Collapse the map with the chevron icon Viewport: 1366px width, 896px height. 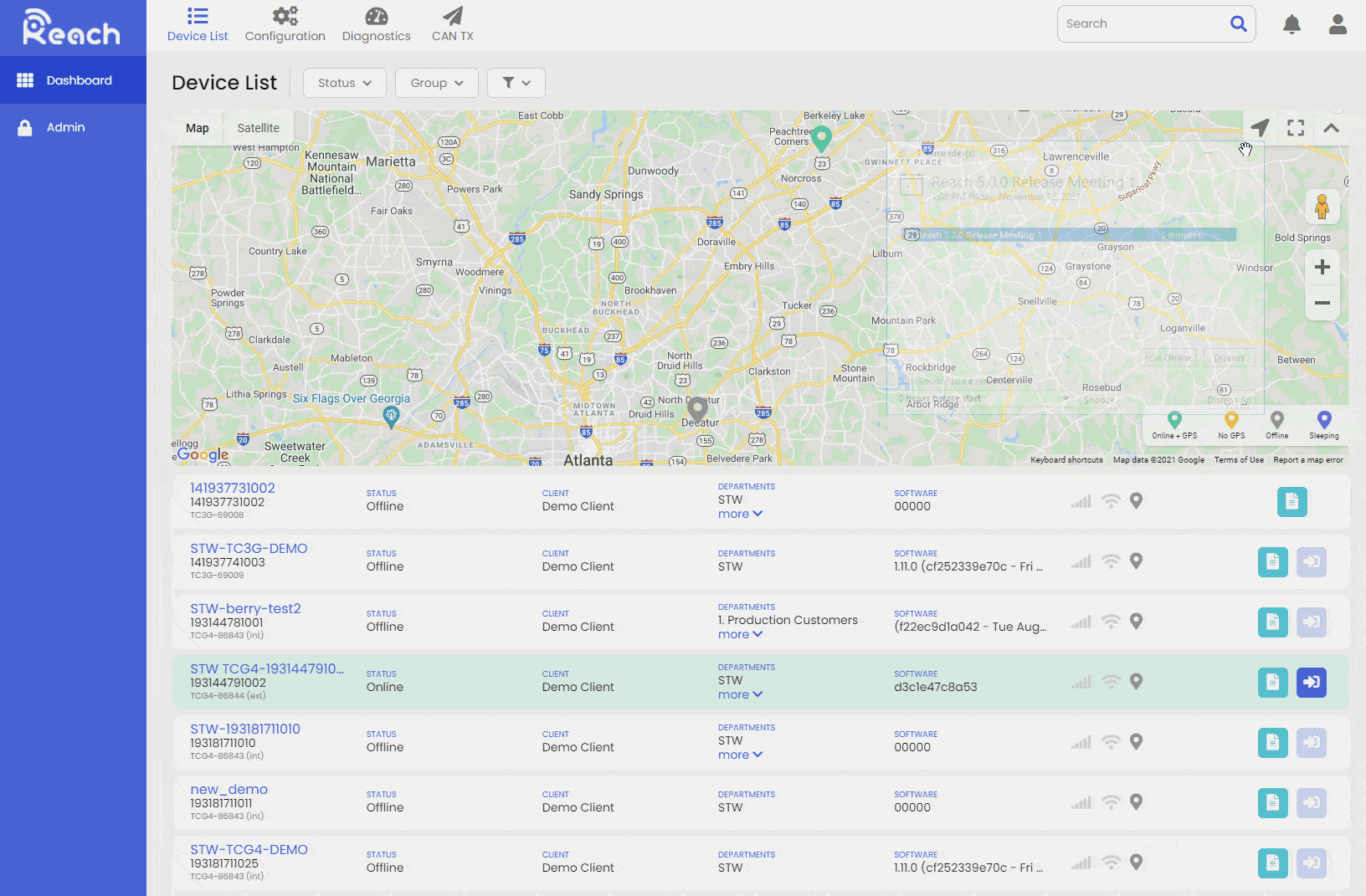[x=1331, y=127]
